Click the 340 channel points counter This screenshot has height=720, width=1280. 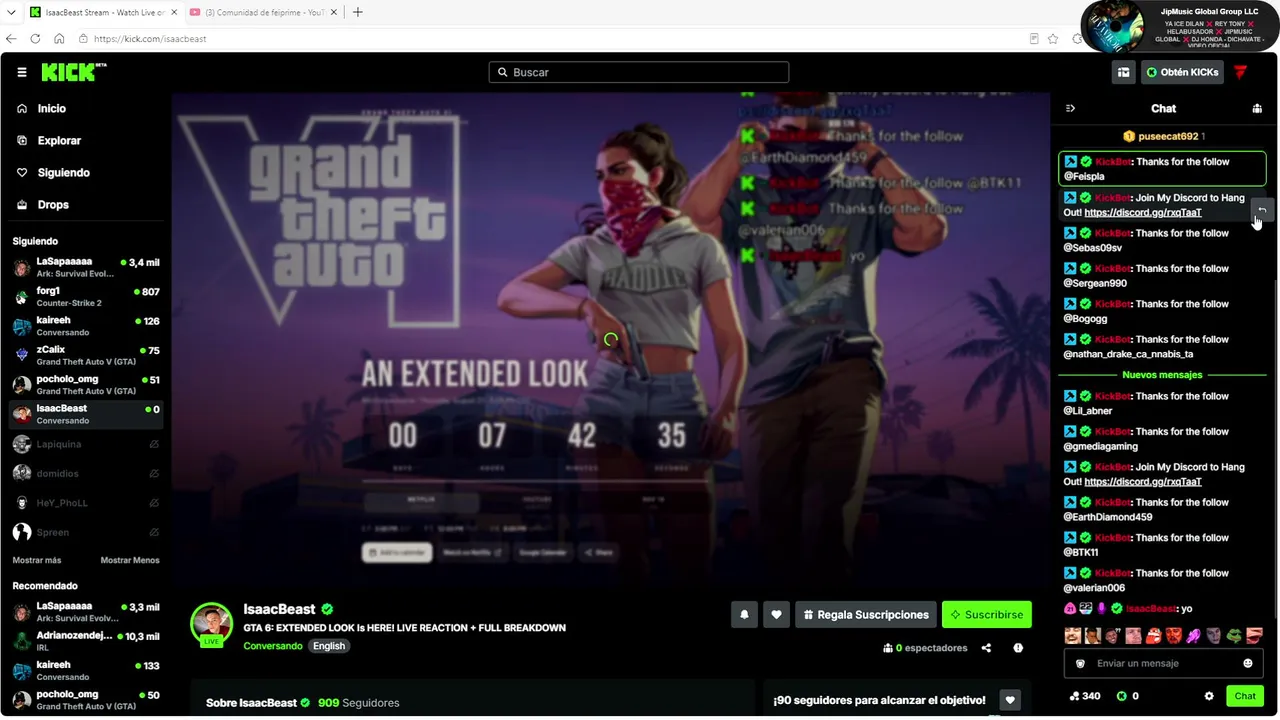pos(1084,696)
